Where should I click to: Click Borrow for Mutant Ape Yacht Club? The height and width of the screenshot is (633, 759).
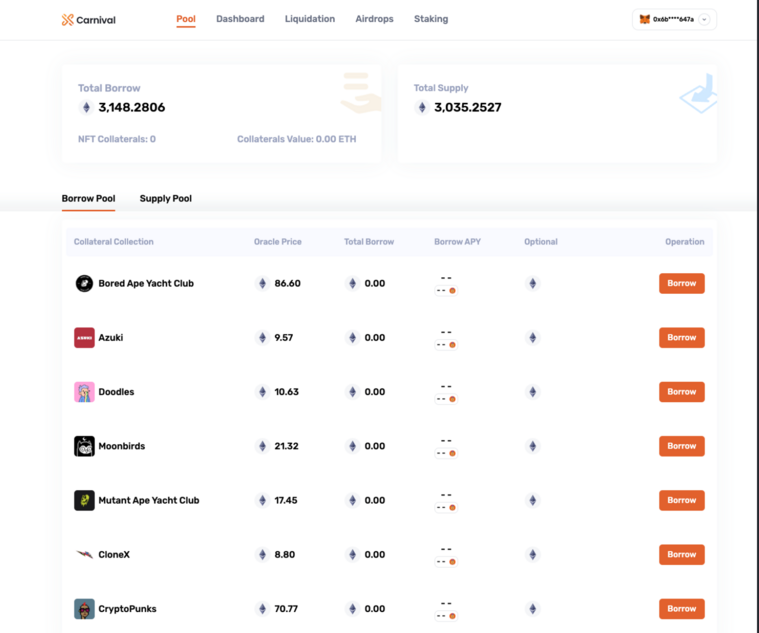(682, 500)
